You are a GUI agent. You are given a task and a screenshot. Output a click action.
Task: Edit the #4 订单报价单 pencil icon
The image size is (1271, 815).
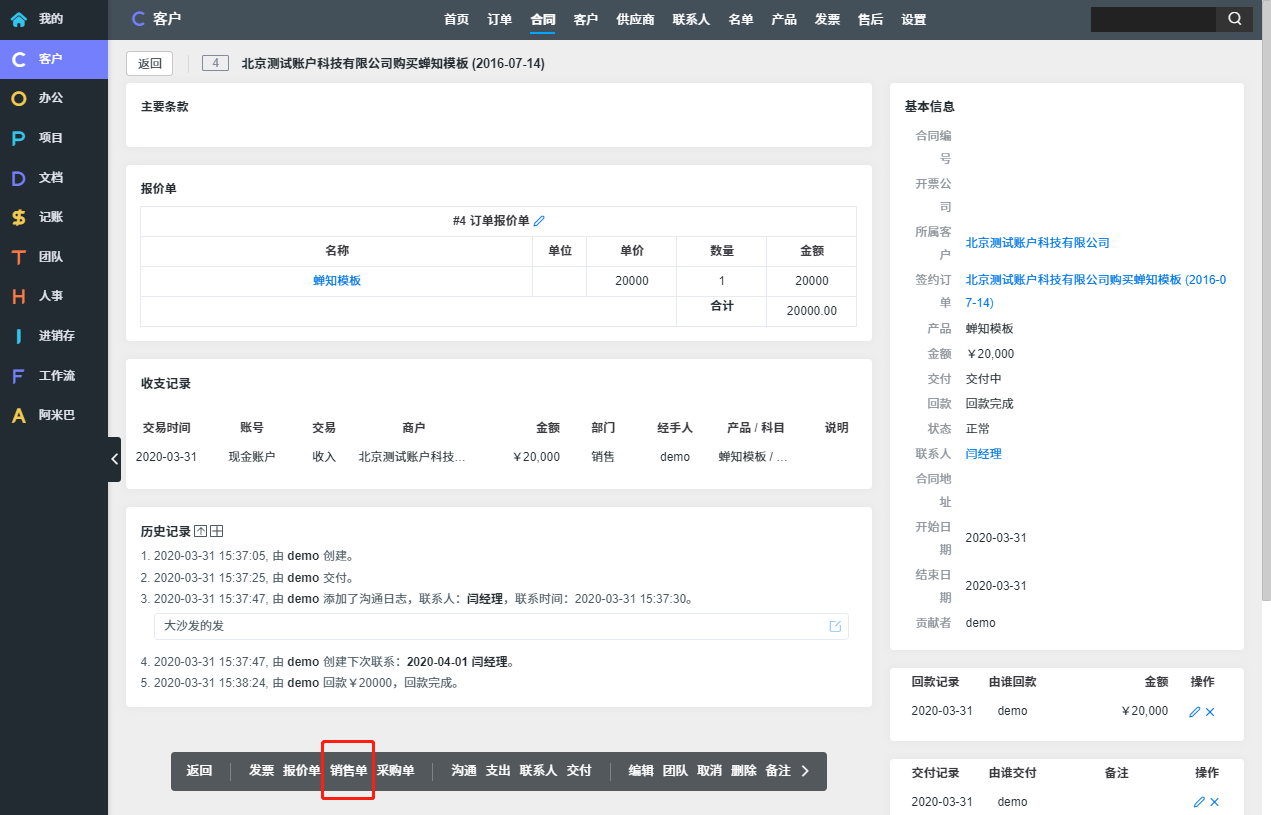click(539, 221)
